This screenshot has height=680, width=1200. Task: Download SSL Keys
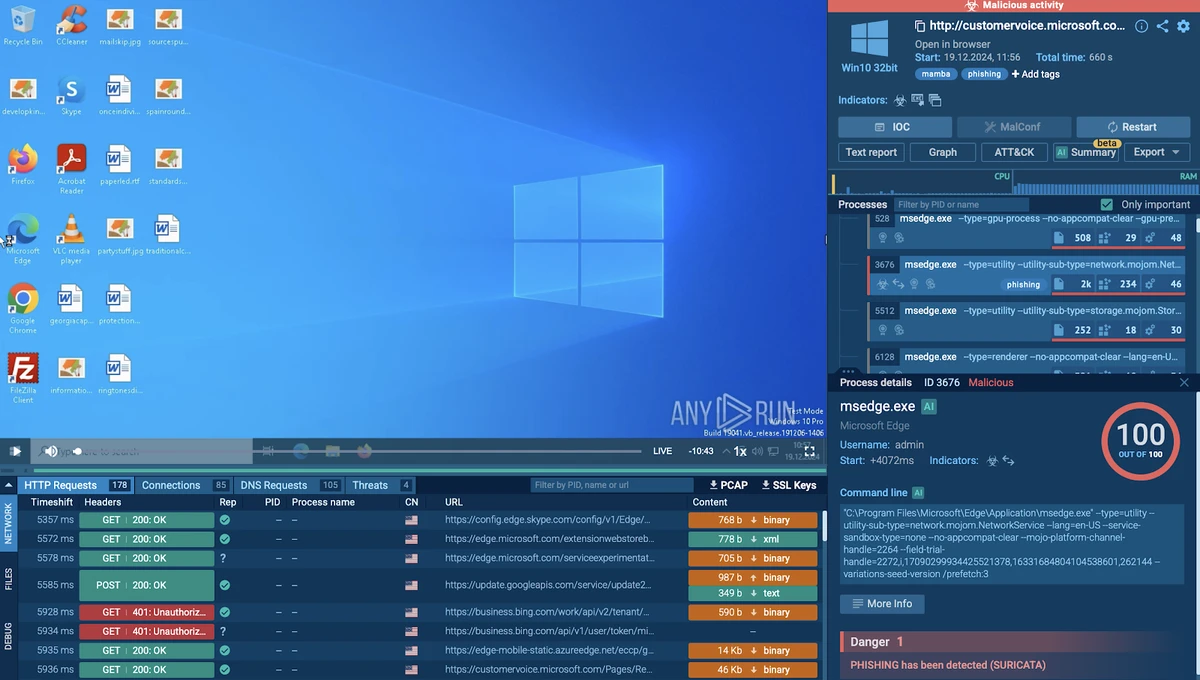coord(788,485)
